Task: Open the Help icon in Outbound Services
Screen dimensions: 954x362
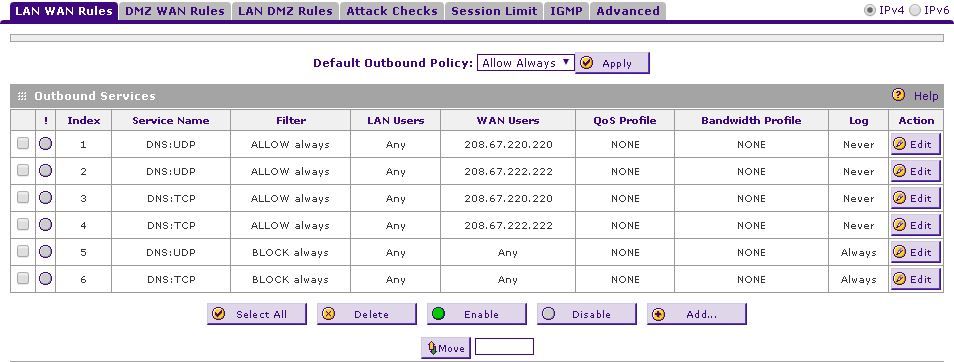Action: (898, 95)
